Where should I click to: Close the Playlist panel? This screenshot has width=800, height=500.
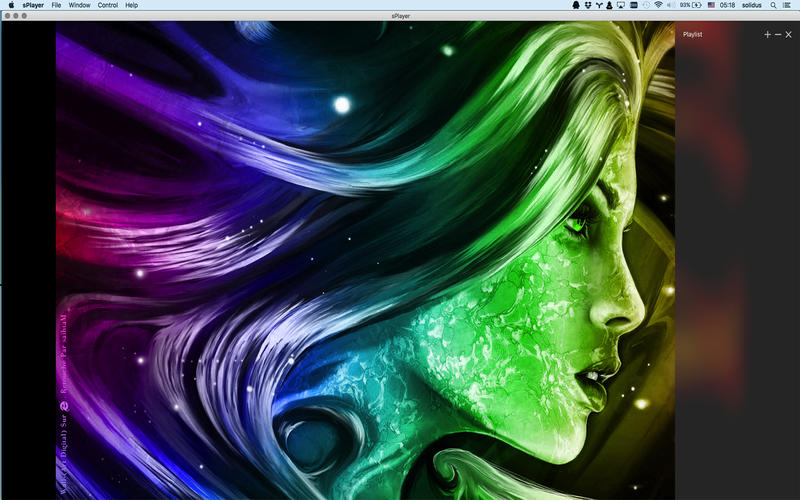[x=789, y=35]
